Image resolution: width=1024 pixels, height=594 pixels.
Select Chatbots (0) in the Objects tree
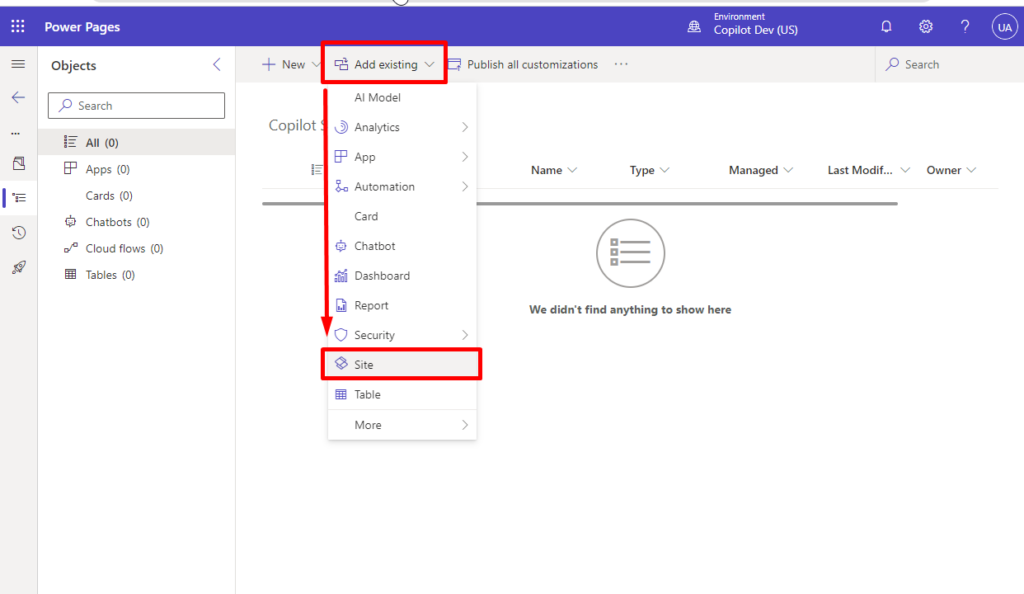136,222
